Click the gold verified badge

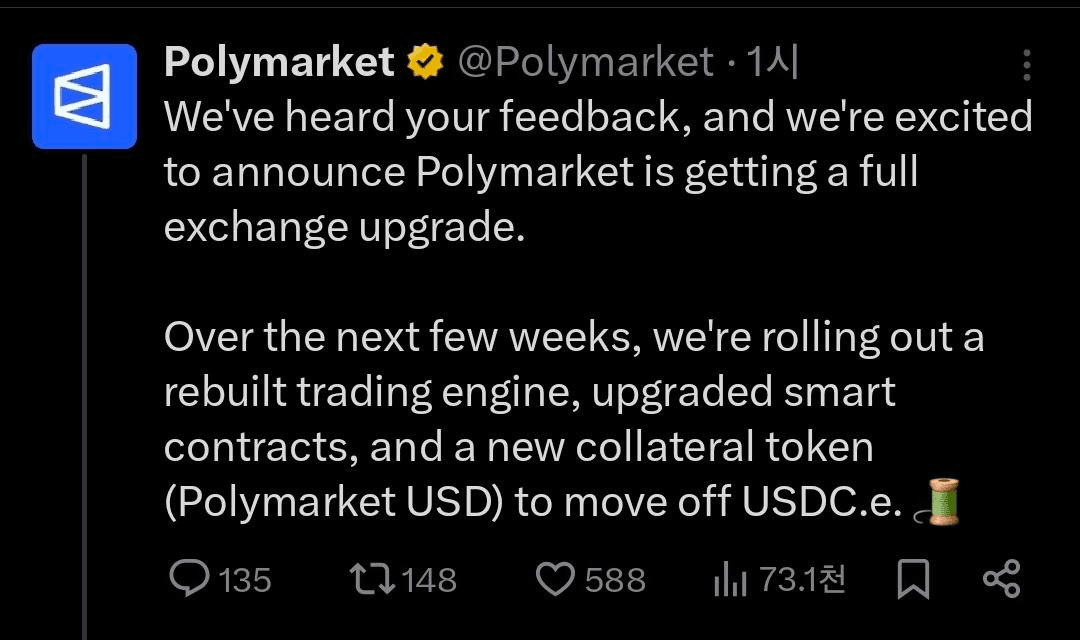point(425,64)
